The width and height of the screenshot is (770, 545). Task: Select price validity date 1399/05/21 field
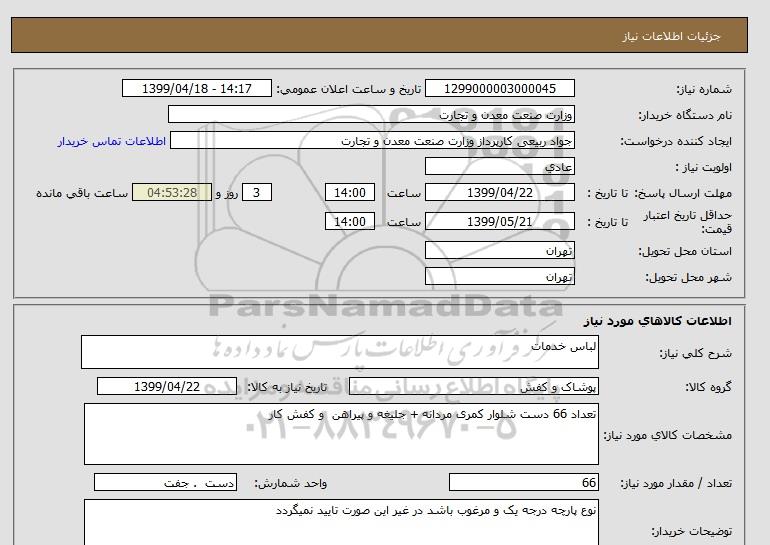coord(499,221)
